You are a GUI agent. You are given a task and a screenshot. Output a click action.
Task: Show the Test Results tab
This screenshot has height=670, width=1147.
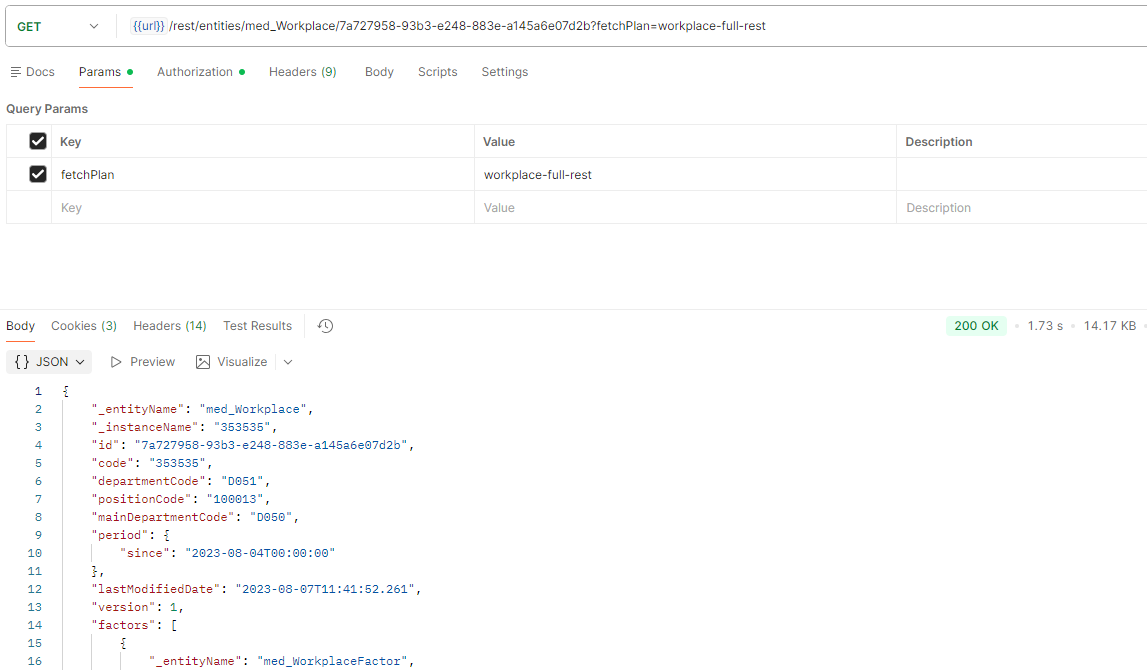[x=257, y=326]
